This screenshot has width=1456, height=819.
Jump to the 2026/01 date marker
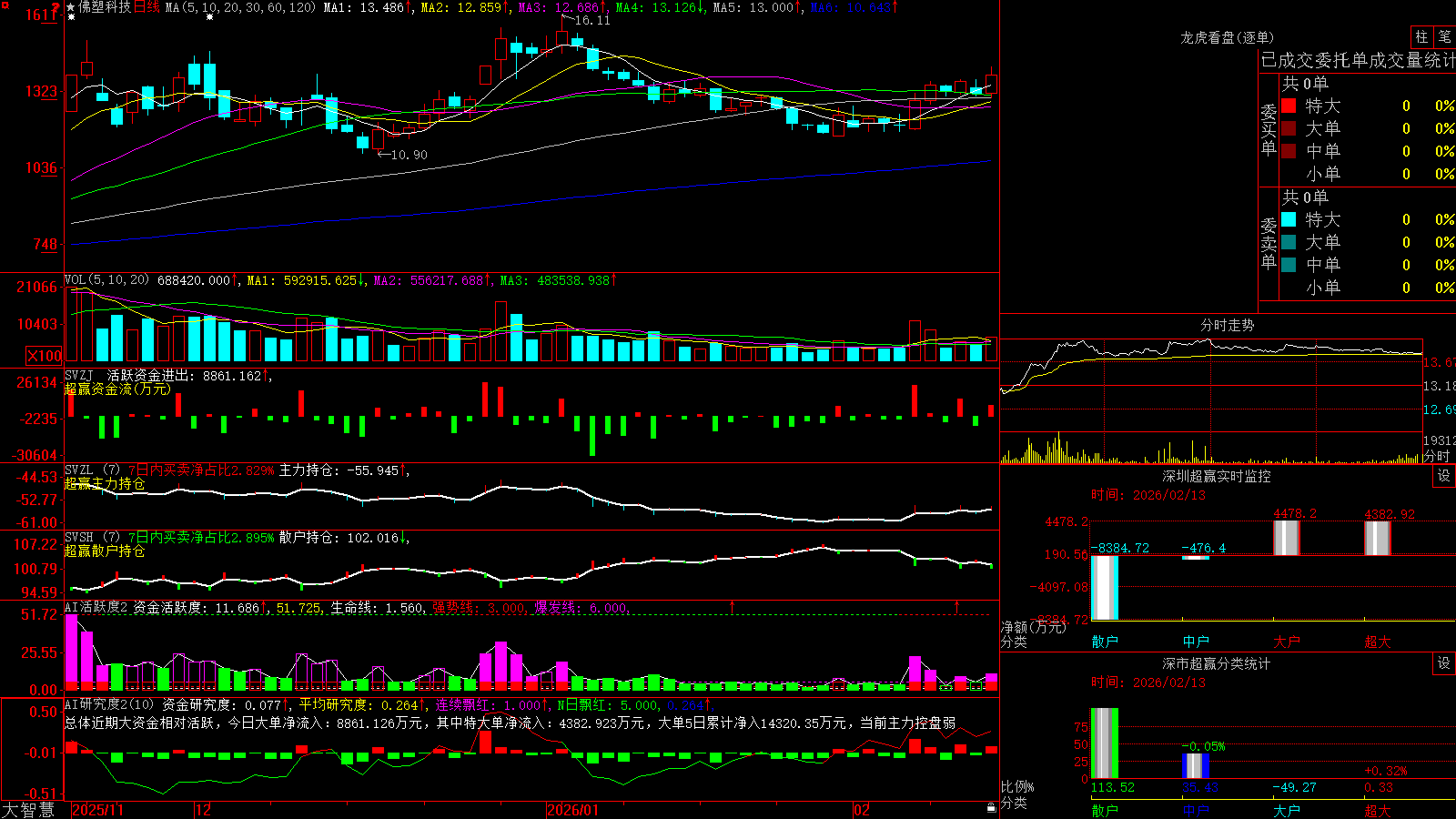[x=573, y=810]
